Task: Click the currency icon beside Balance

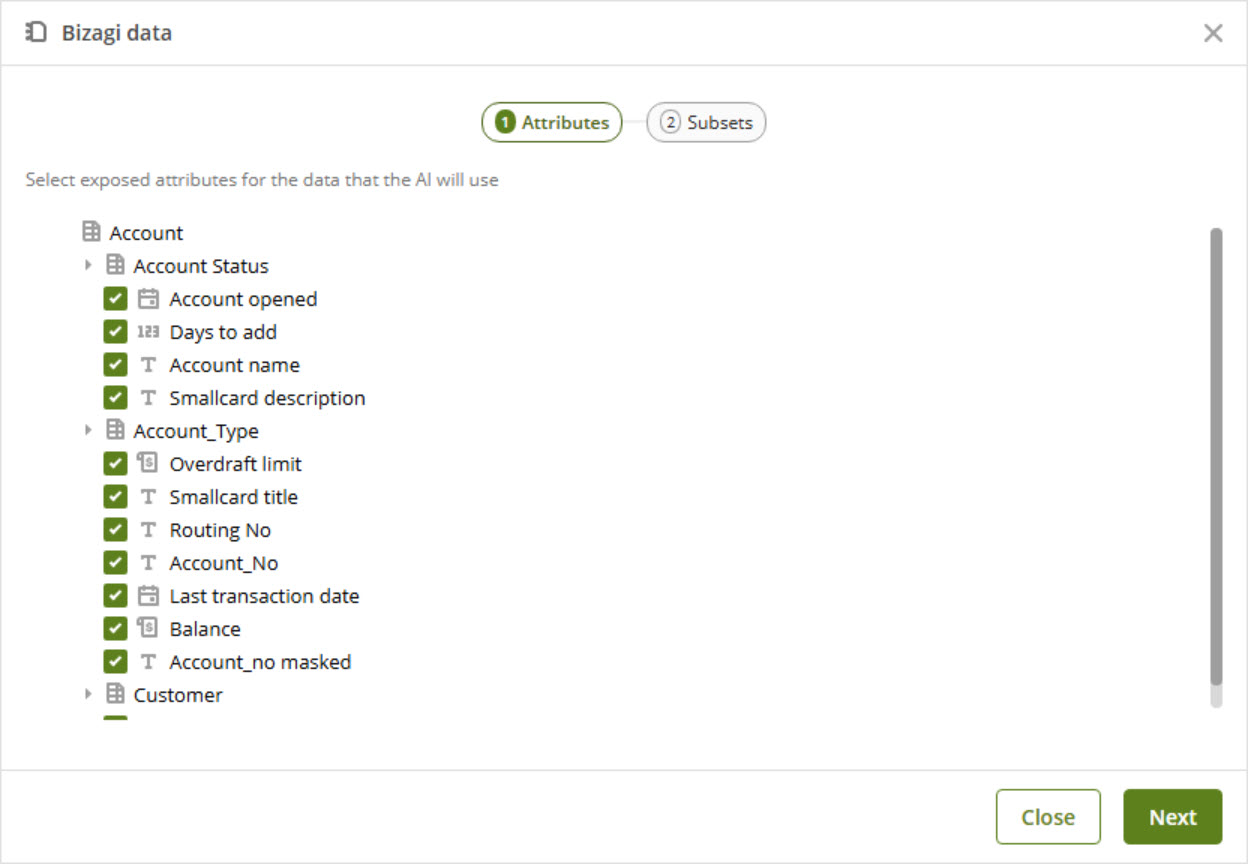Action: pyautogui.click(x=148, y=629)
